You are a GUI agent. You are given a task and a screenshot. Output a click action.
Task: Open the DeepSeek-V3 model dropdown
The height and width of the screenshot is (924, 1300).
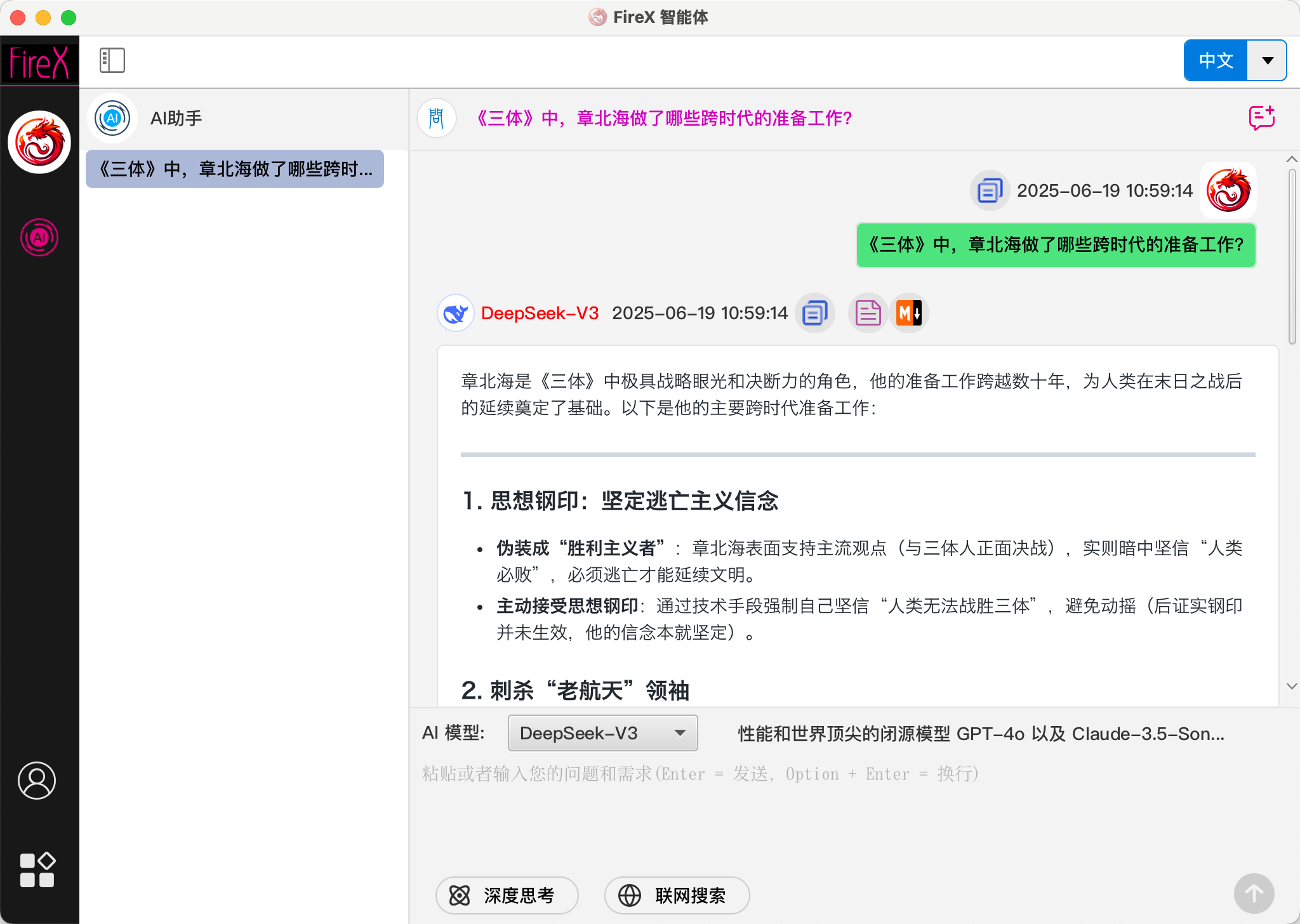(x=602, y=733)
